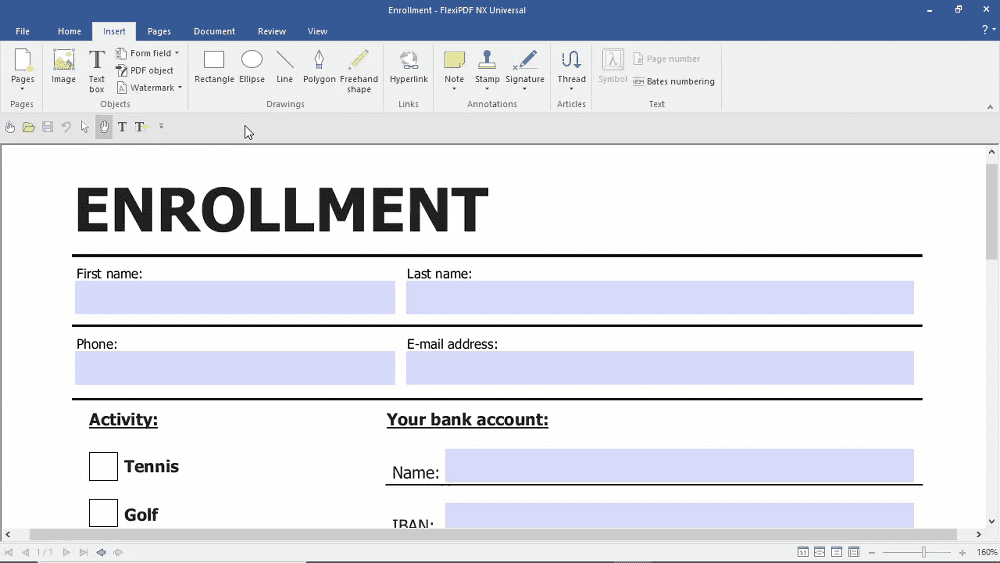Choose the Ellipse drawing tool
This screenshot has width=1000, height=563.
tap(252, 66)
